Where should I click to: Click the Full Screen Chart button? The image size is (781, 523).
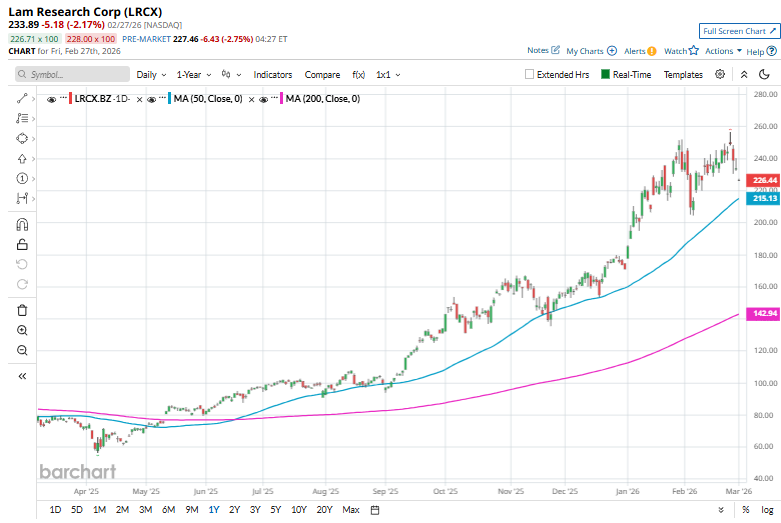tap(738, 31)
